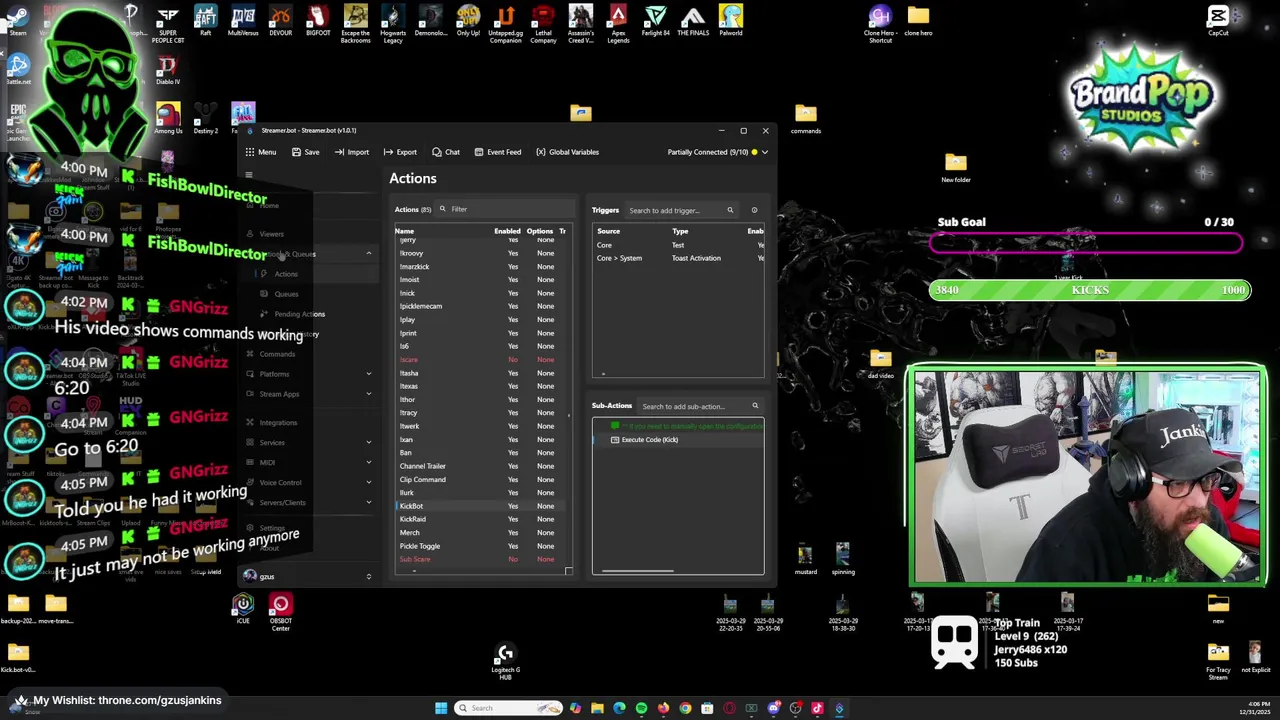The image size is (1280, 720).
Task: Open Lethal Company desktop shortcut
Action: pos(543,23)
